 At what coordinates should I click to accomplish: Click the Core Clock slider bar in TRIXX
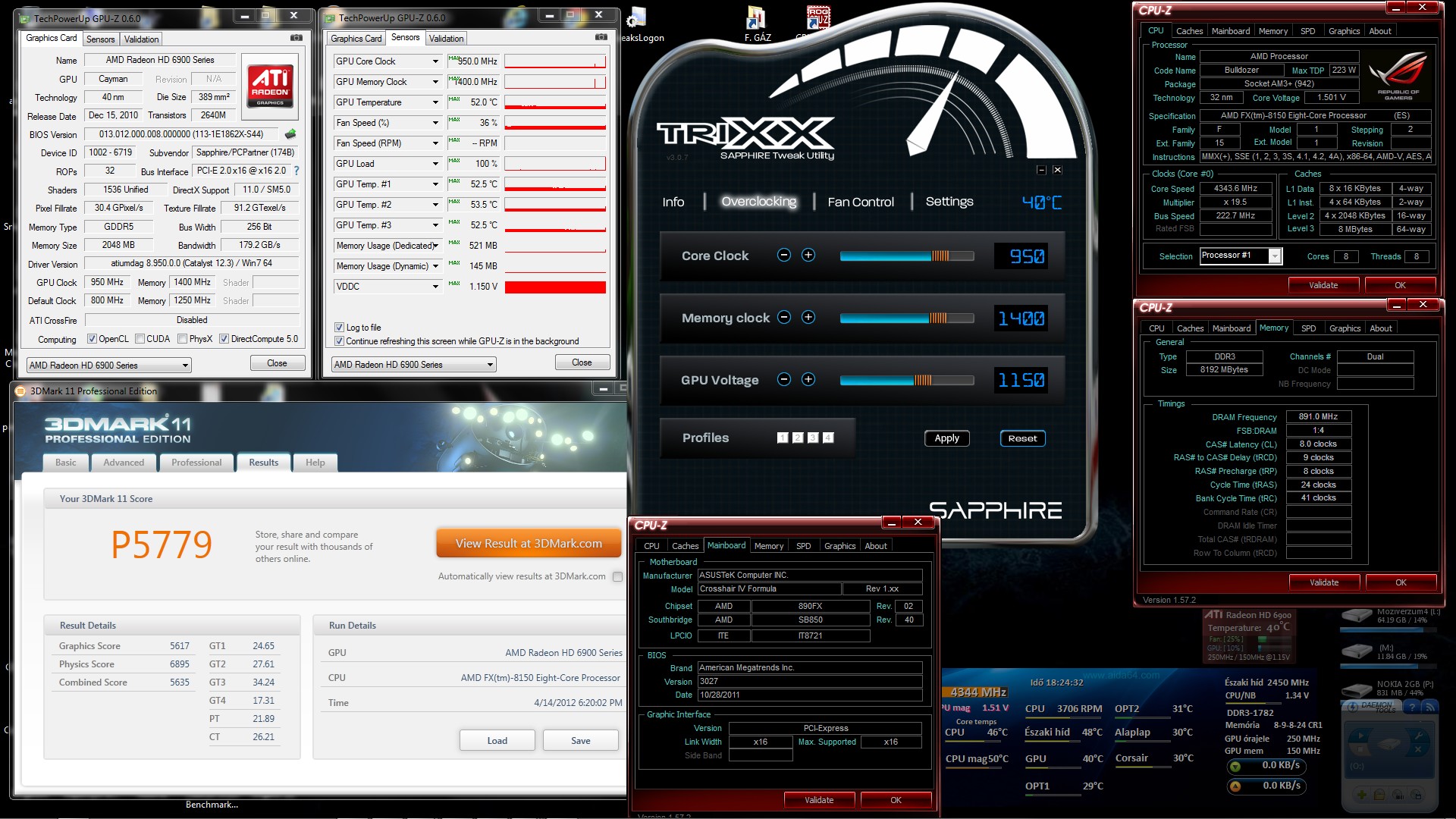pyautogui.click(x=907, y=256)
